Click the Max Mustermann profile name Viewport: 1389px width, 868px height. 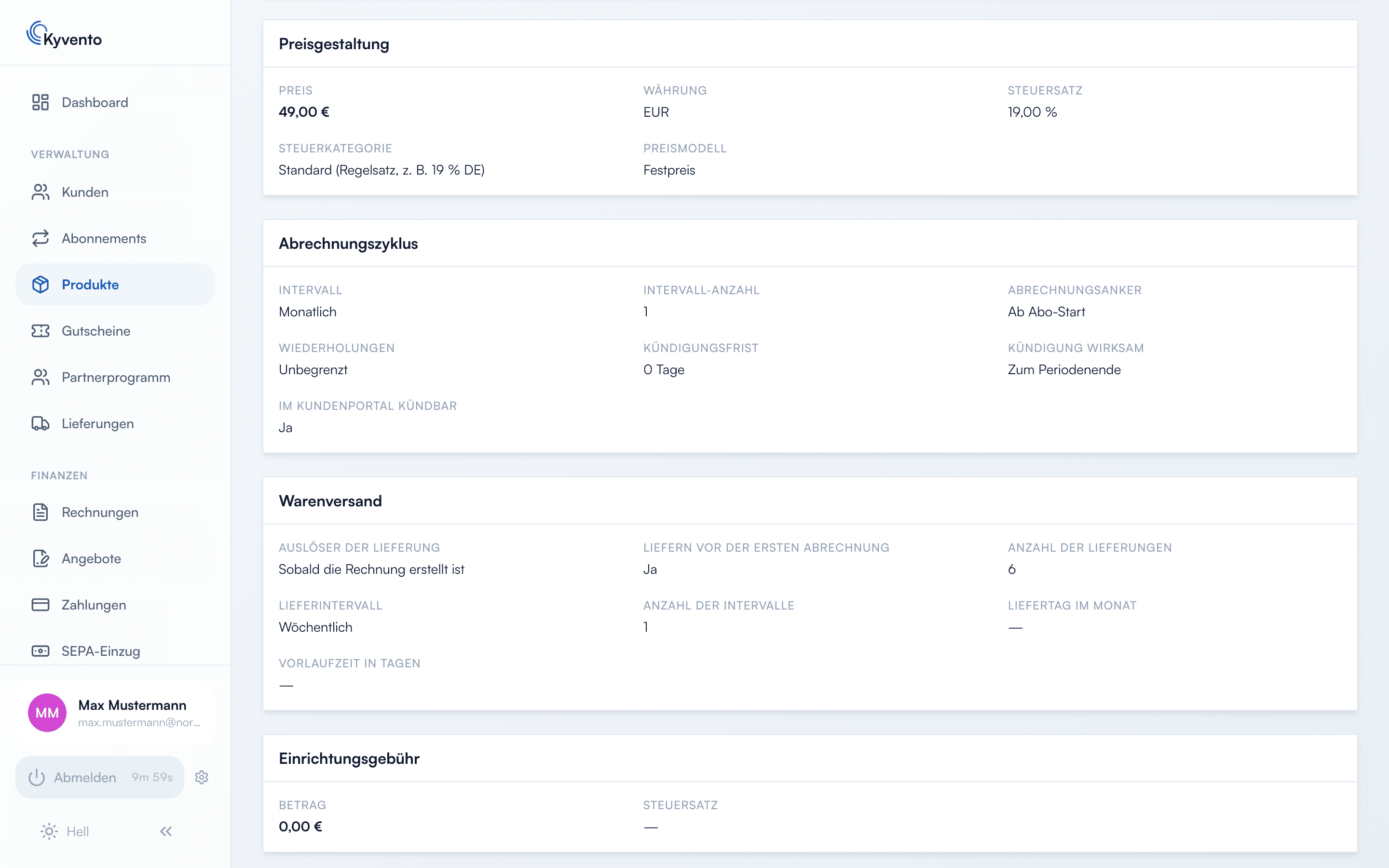tap(132, 705)
